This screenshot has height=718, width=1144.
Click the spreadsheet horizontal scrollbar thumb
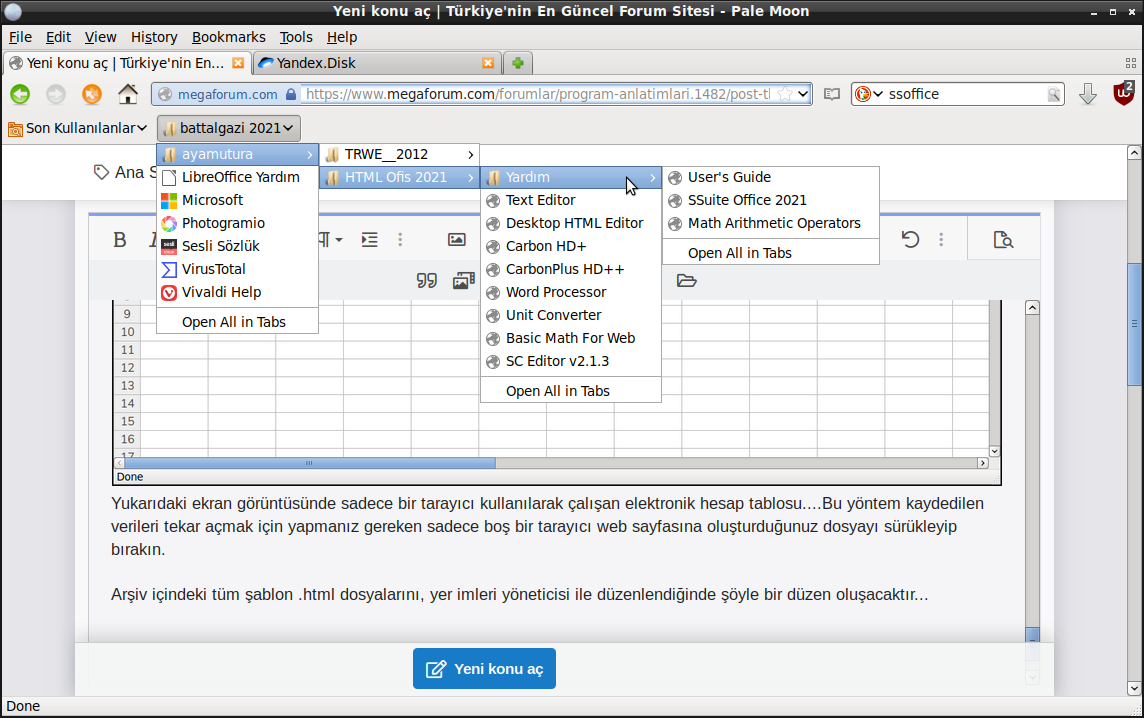(x=310, y=463)
